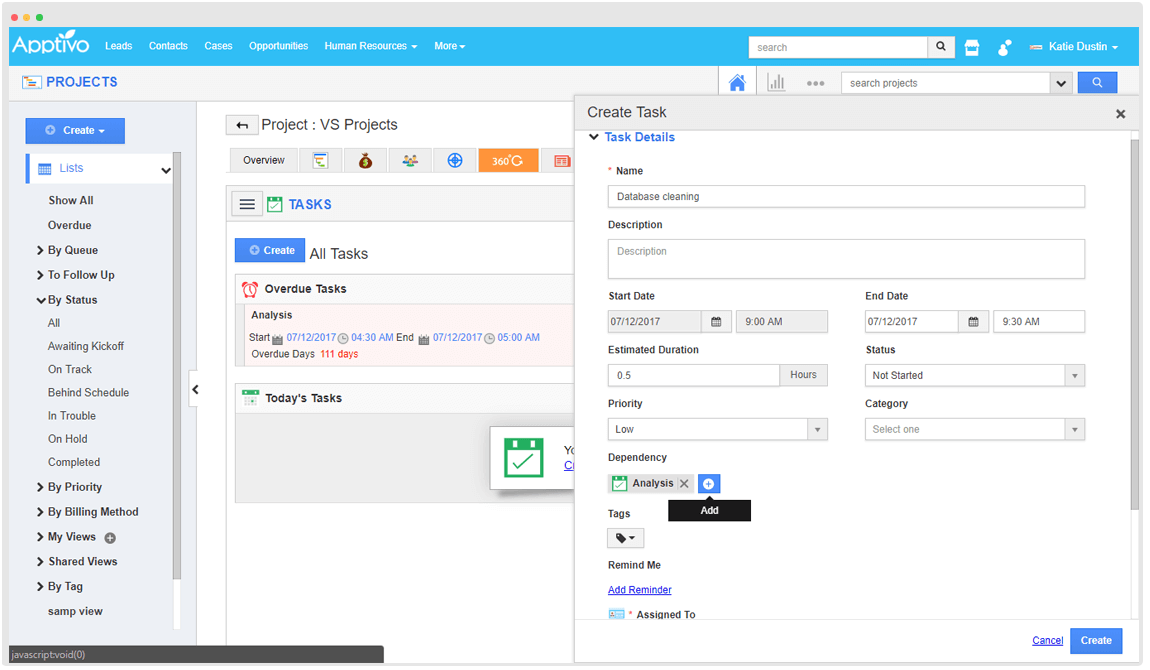Click the Cancel link

[1047, 641]
